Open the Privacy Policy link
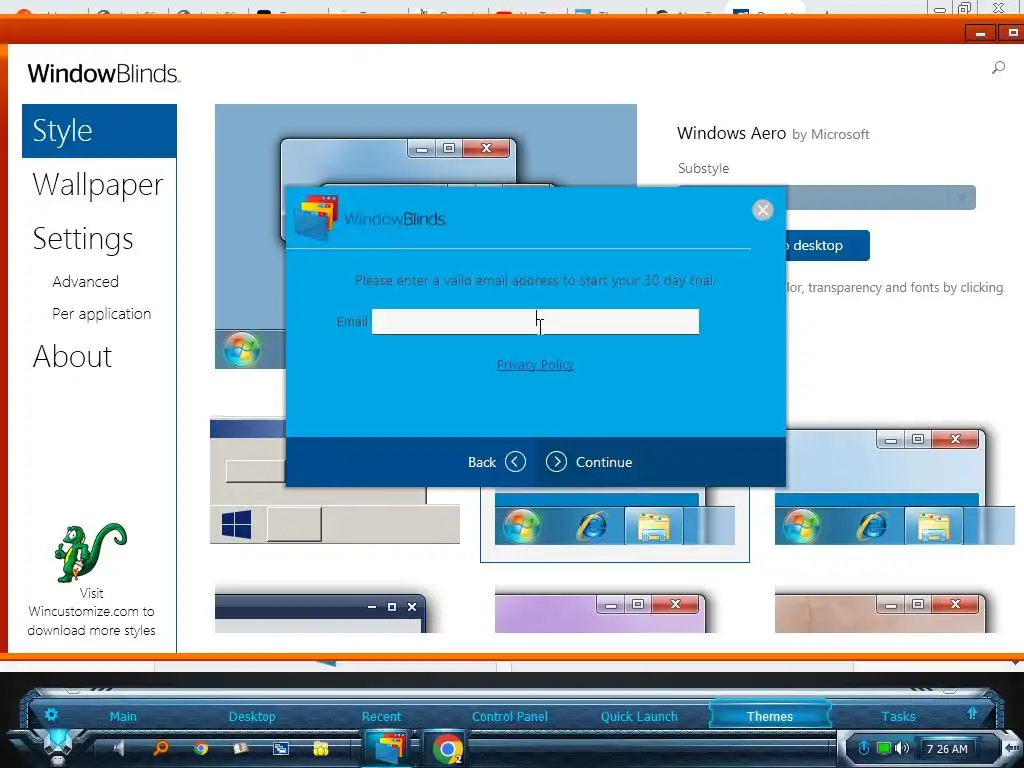Image resolution: width=1024 pixels, height=768 pixels. point(535,364)
